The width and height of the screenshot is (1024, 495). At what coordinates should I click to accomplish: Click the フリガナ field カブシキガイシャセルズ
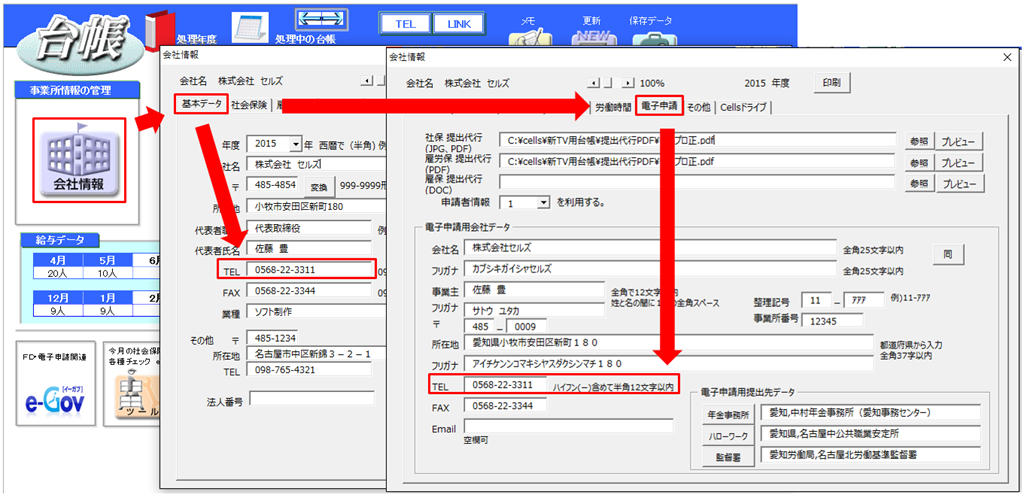(x=650, y=268)
